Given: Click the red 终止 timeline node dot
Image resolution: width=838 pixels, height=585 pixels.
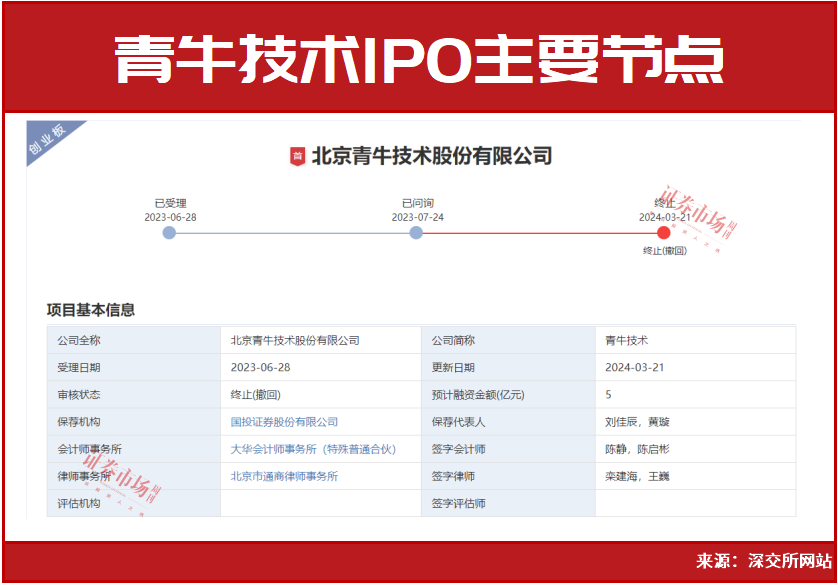Looking at the screenshot, I should click(x=664, y=232).
